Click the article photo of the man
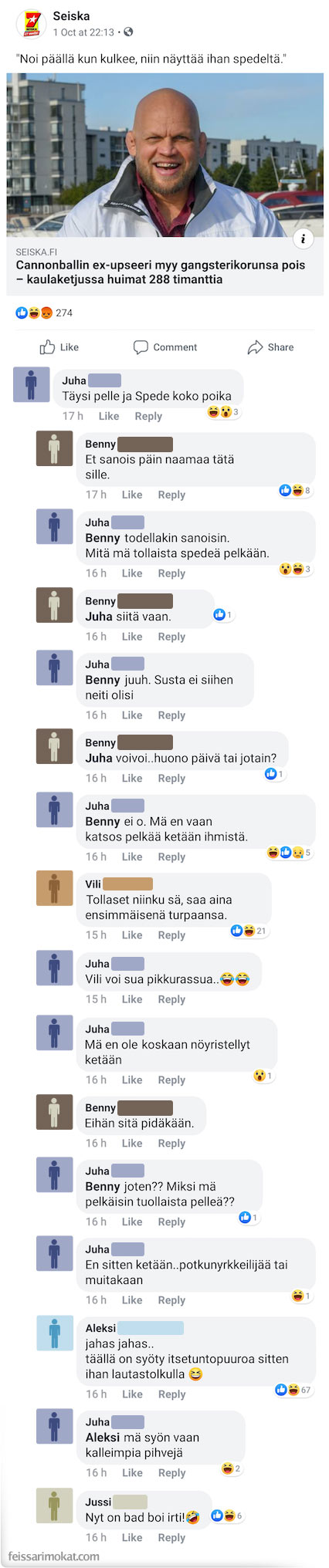329x1568 pixels. [x=165, y=155]
